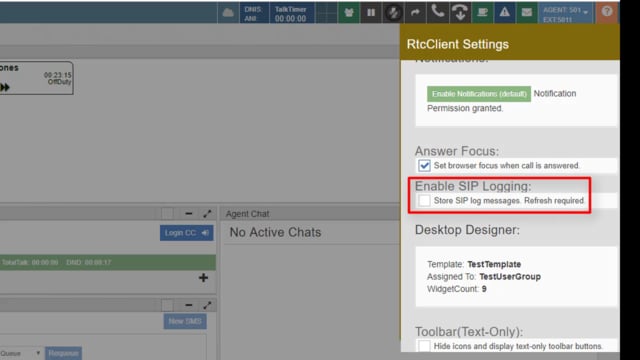Click Enable Notifications (default) button
640x360 pixels.
point(479,94)
